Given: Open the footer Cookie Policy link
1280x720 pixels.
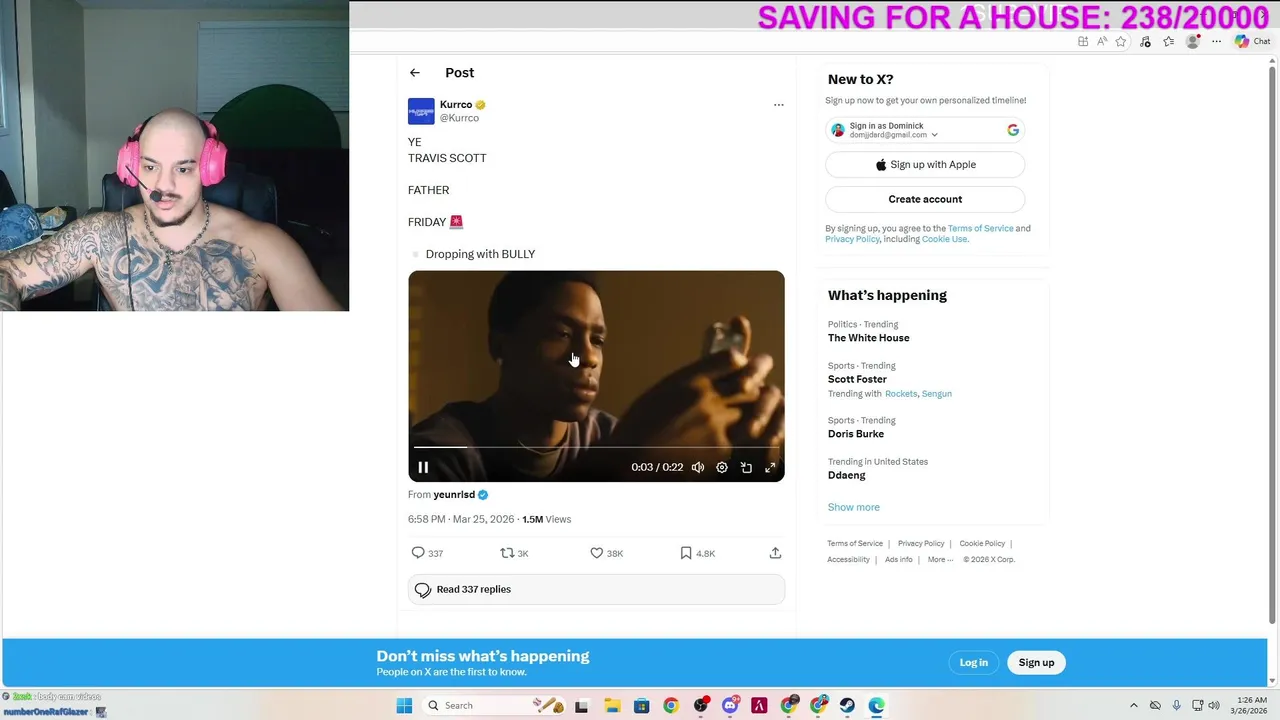Looking at the screenshot, I should (982, 544).
